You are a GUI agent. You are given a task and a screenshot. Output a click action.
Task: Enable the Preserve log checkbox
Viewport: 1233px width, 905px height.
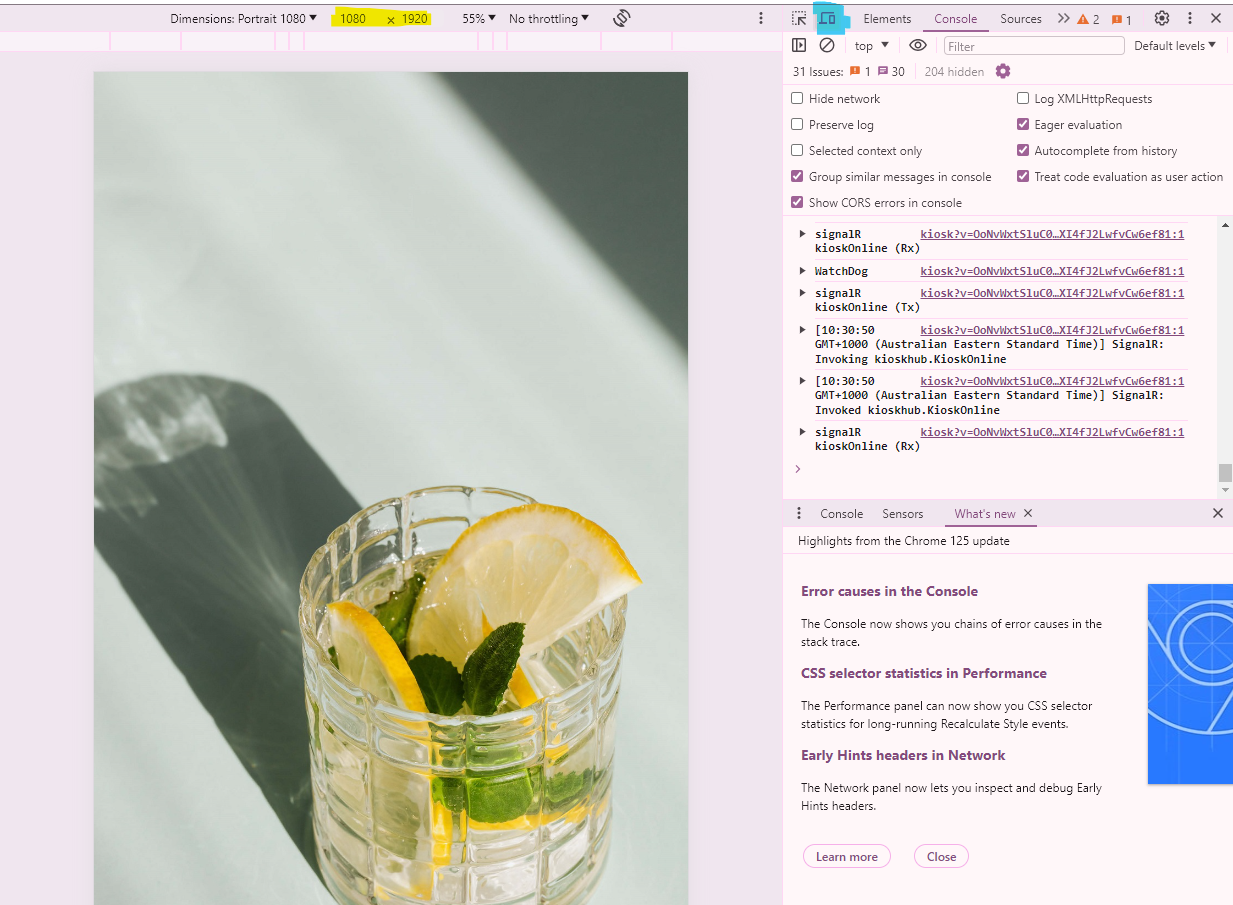(x=797, y=124)
